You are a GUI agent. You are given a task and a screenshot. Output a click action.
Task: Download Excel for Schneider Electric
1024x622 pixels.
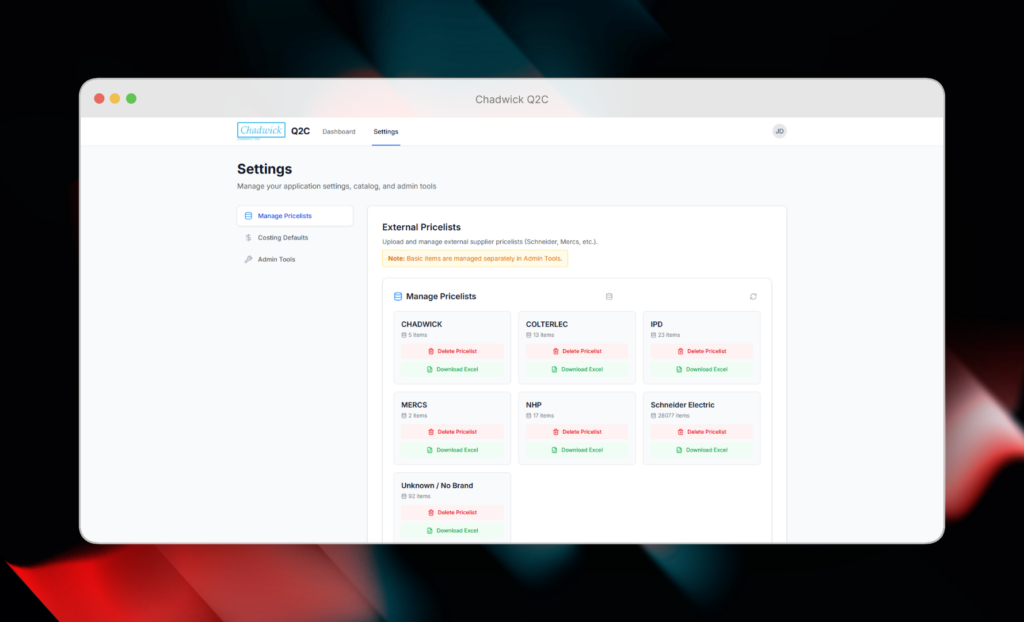(701, 450)
